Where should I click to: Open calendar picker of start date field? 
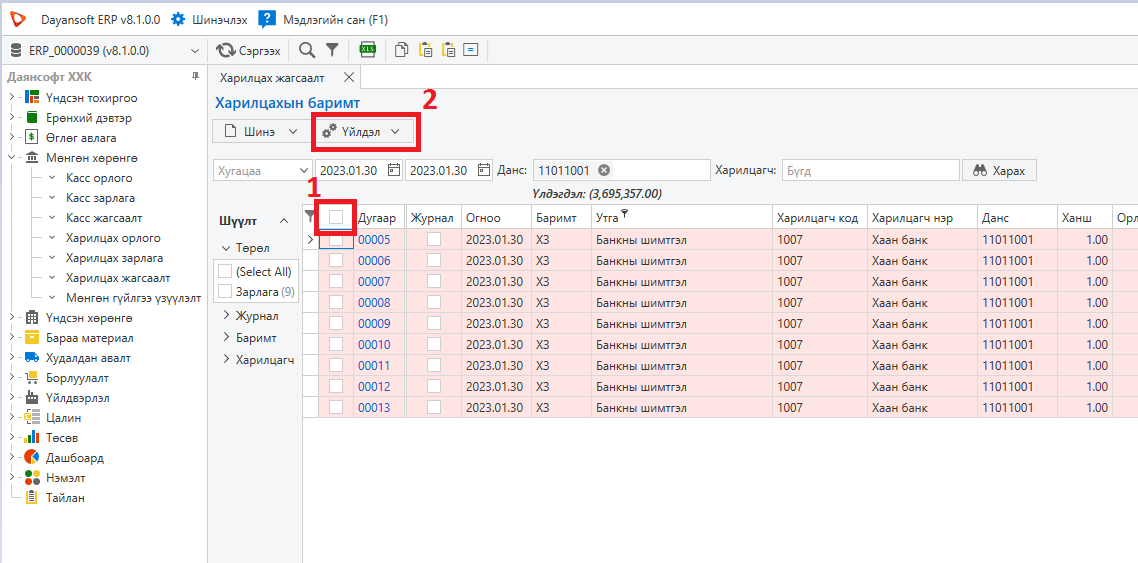tap(394, 170)
